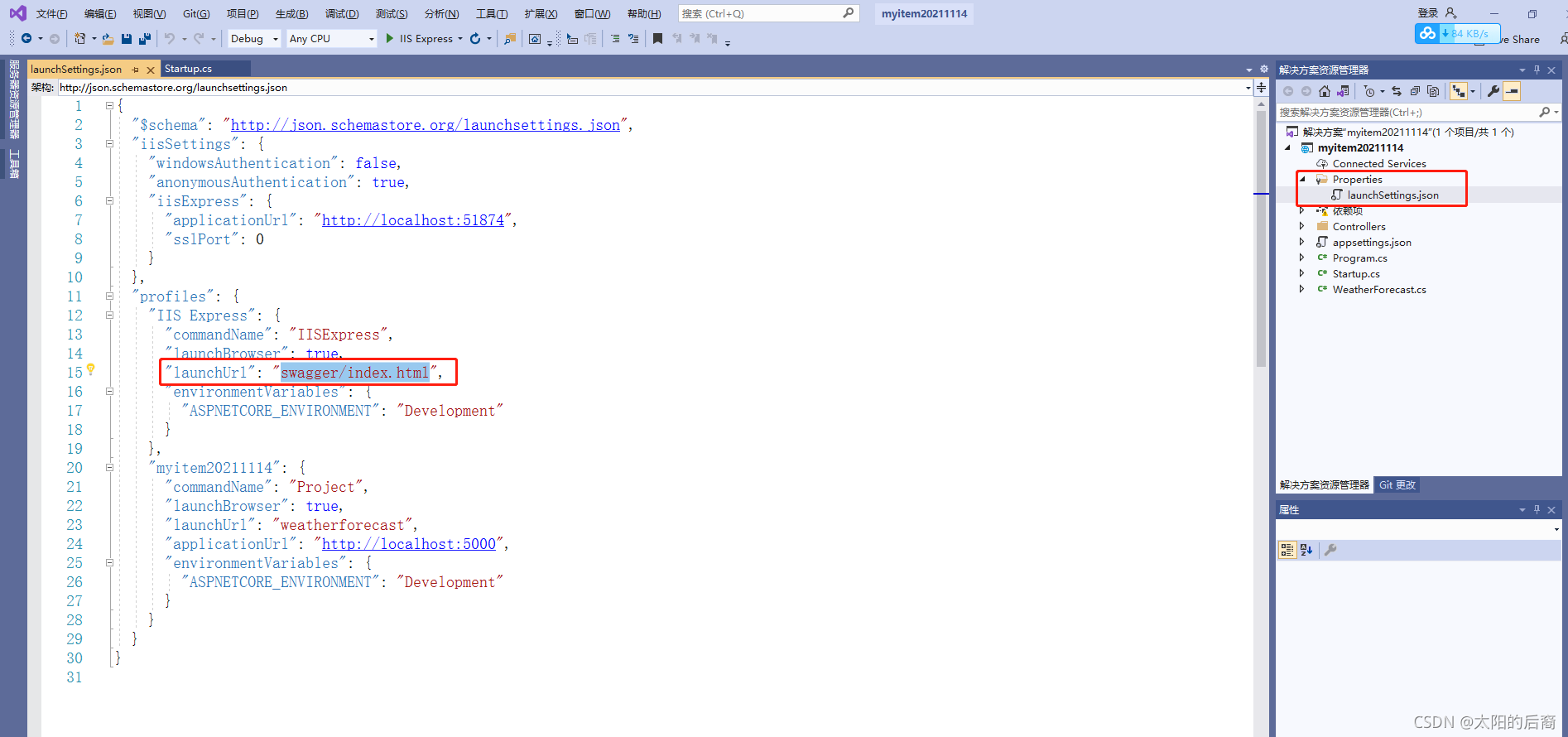
Task: Click the lightbulb quick action on line 15
Action: pyautogui.click(x=91, y=369)
